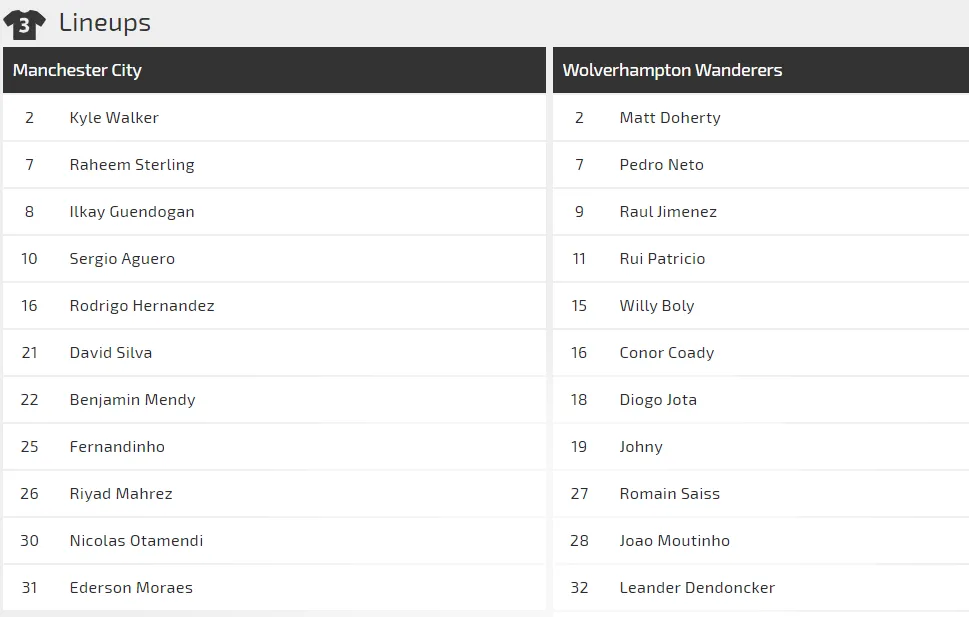
Task: Click Rodrigo Hernandez's name
Action: (142, 306)
